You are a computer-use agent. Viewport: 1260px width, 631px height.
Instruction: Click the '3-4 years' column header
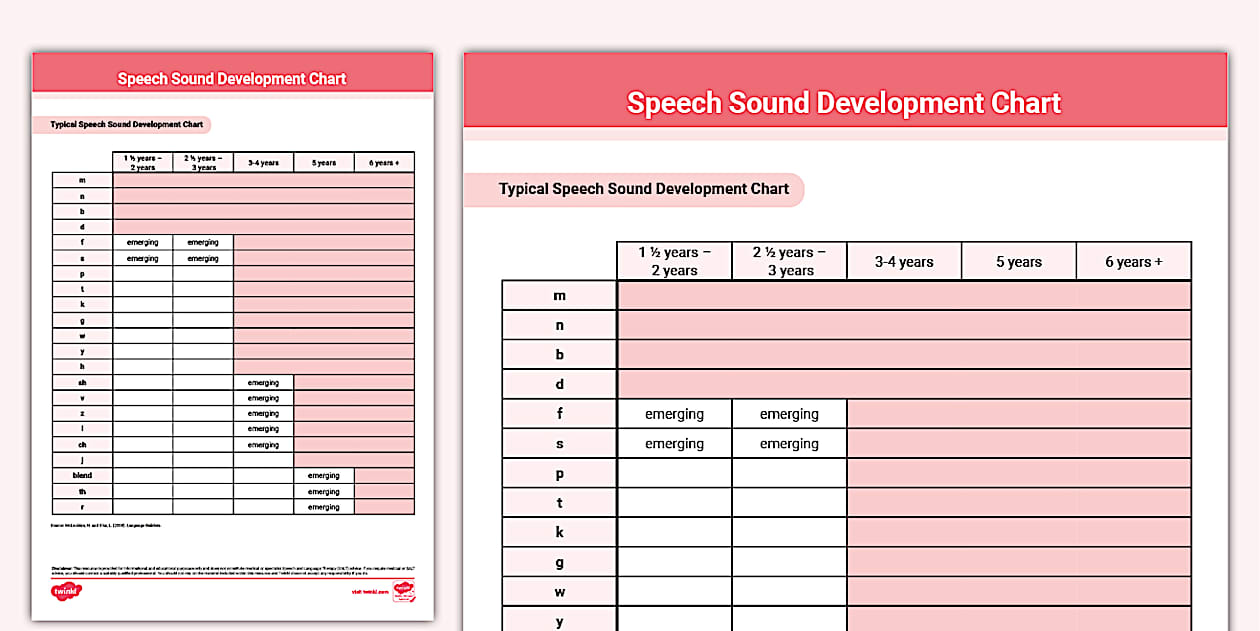coord(903,260)
